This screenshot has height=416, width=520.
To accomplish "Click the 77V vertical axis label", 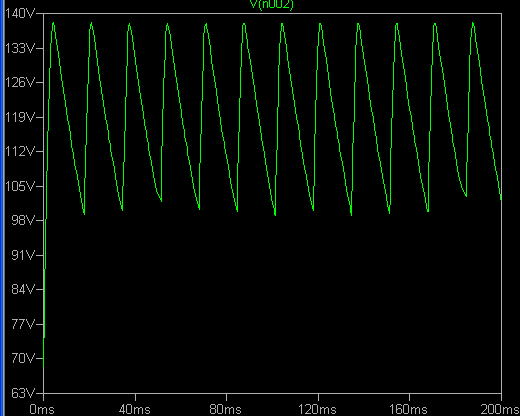I will click(23, 324).
